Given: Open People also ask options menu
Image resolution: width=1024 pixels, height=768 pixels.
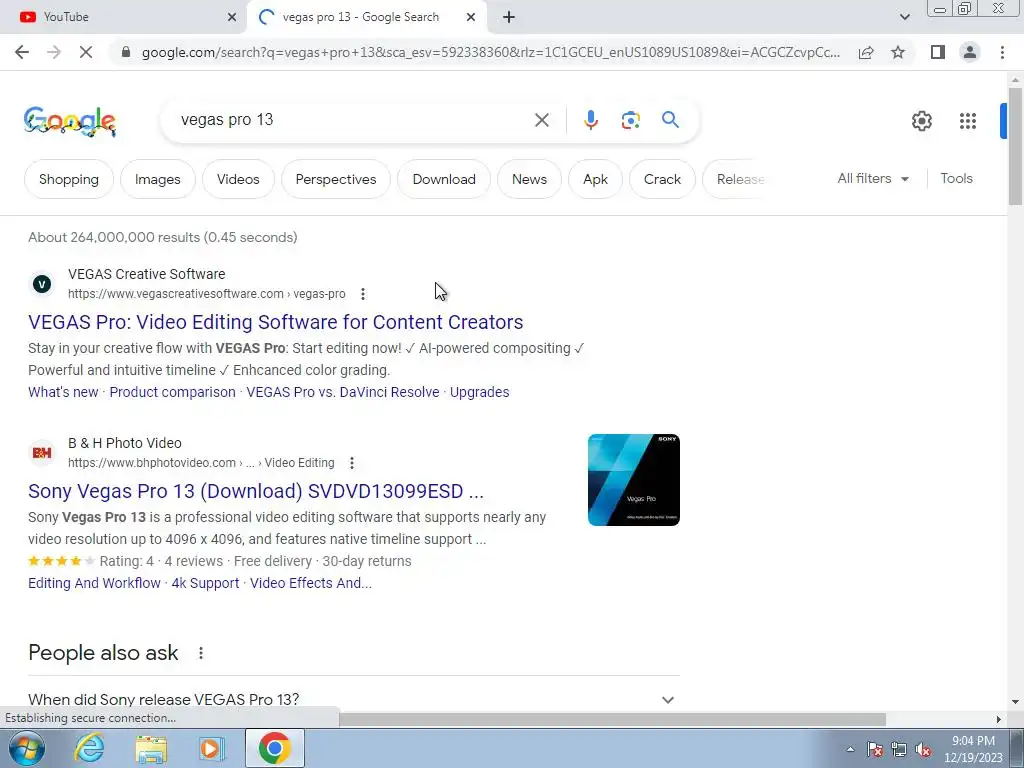Looking at the screenshot, I should 200,653.
